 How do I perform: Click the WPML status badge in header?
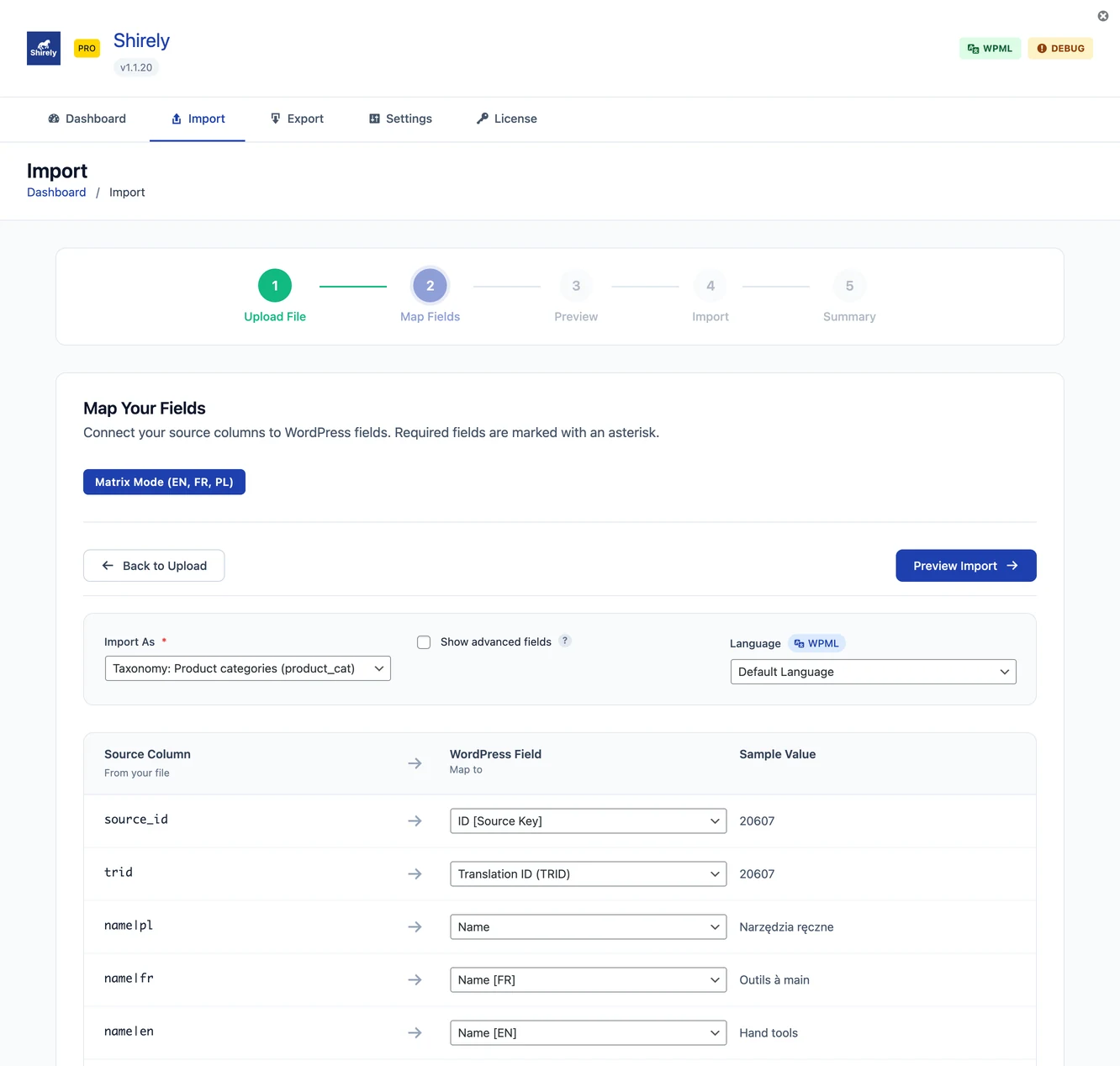[990, 49]
